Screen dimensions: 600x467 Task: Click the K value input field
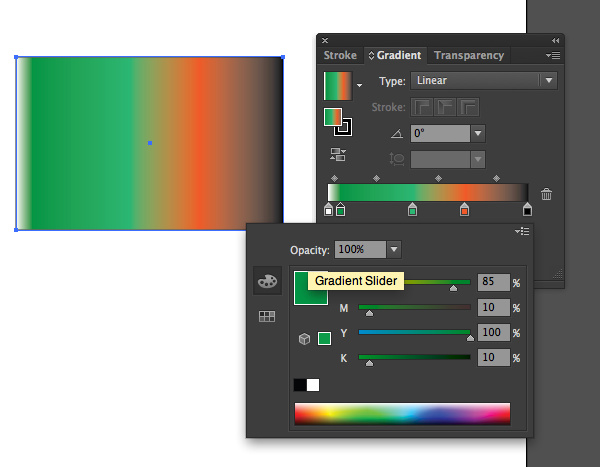[493, 358]
